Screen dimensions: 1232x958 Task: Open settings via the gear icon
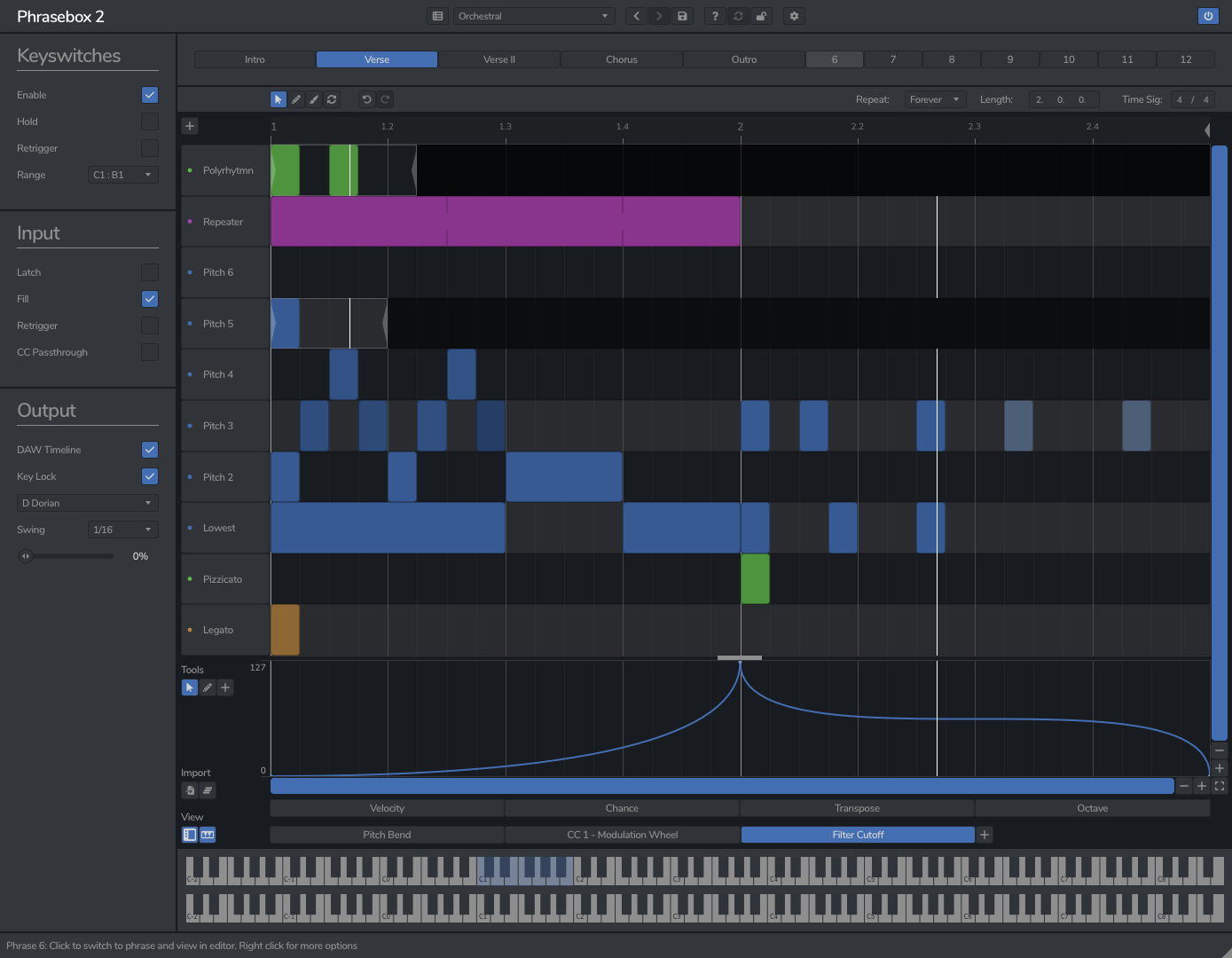794,16
